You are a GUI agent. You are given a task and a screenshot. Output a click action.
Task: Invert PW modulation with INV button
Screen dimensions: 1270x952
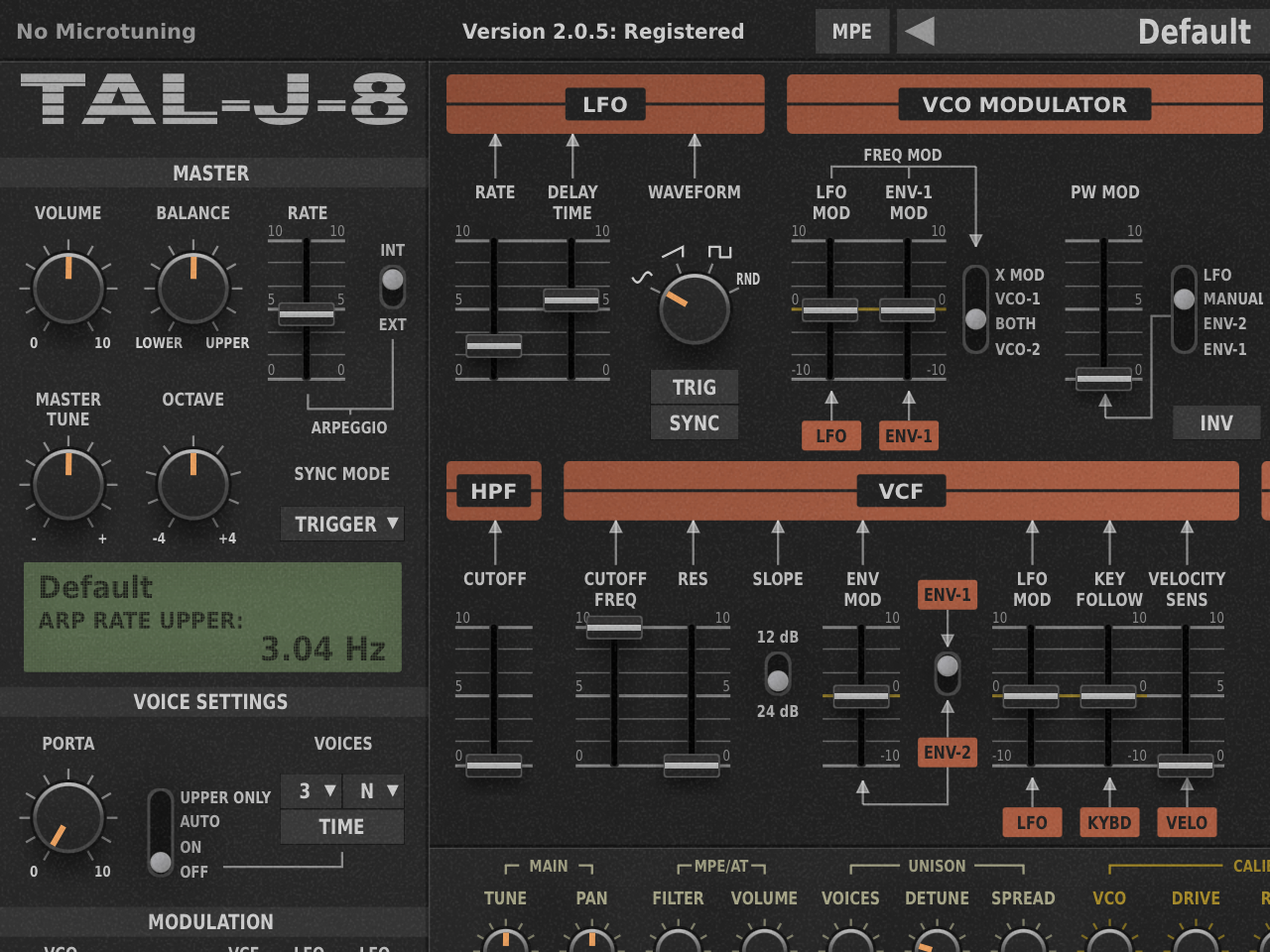(x=1216, y=422)
